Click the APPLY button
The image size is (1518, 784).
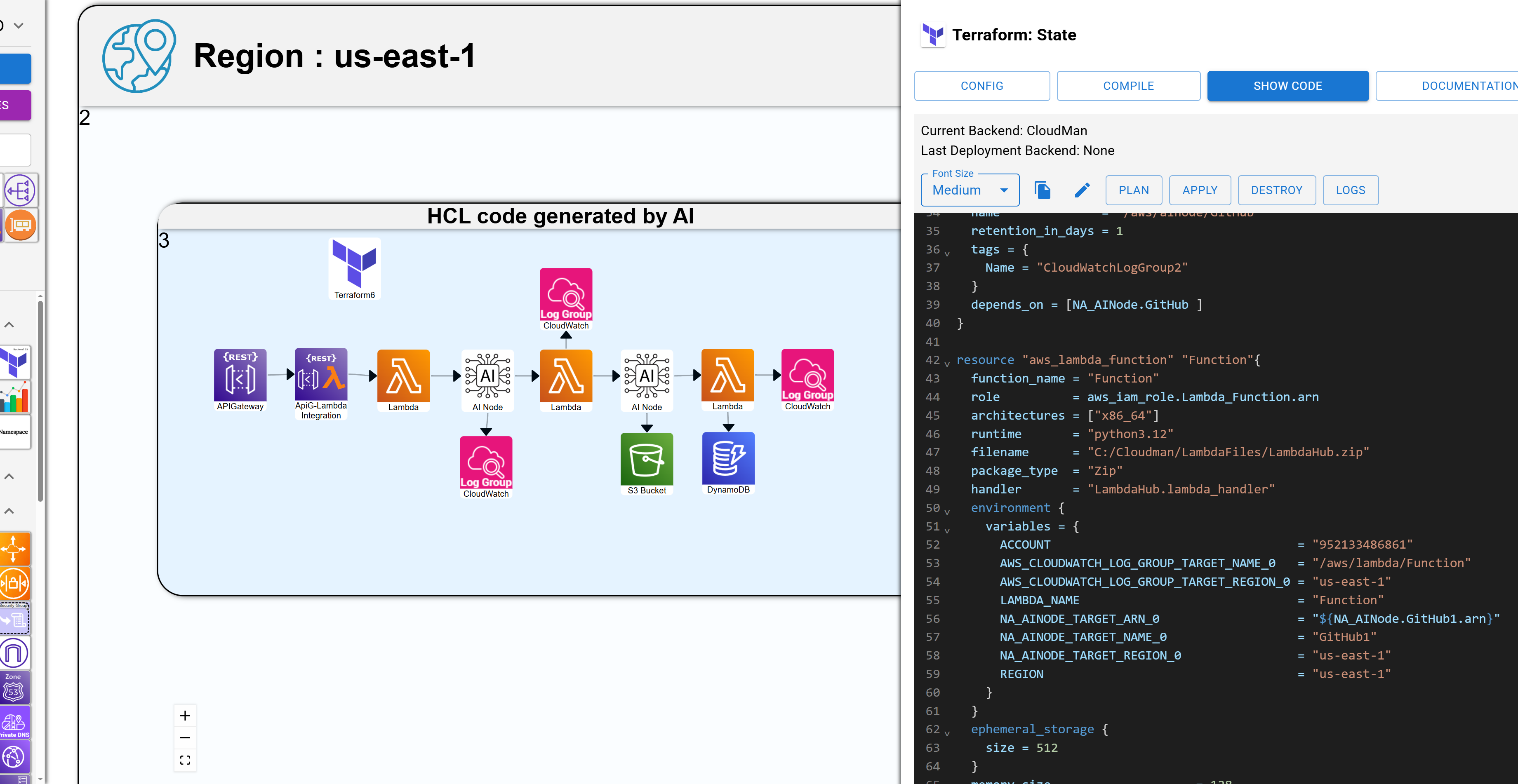click(1199, 190)
